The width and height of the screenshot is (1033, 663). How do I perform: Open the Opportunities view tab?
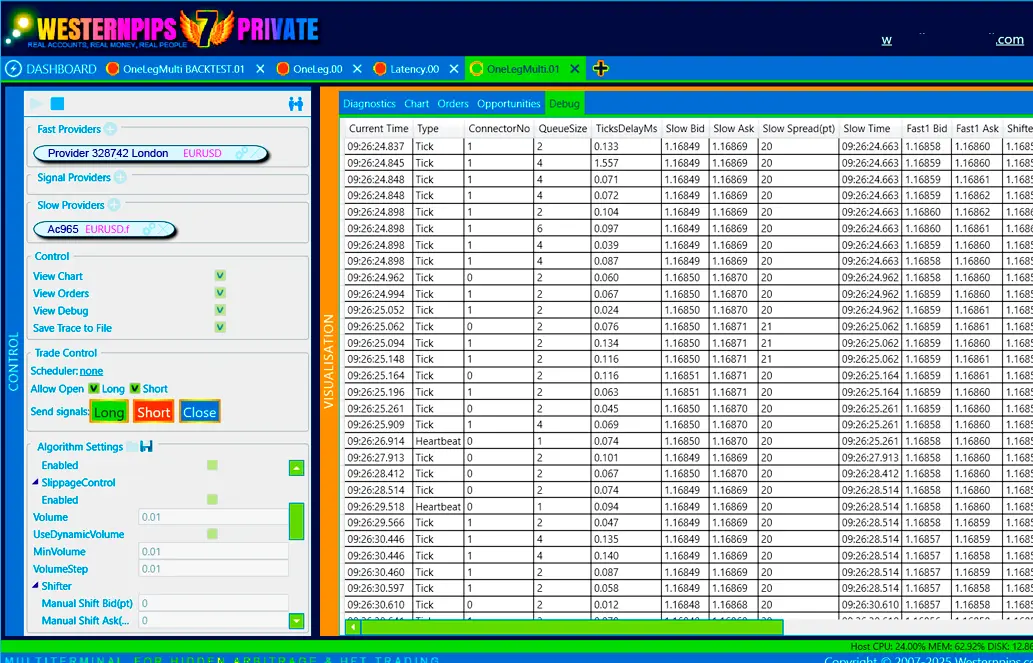pyautogui.click(x=509, y=103)
